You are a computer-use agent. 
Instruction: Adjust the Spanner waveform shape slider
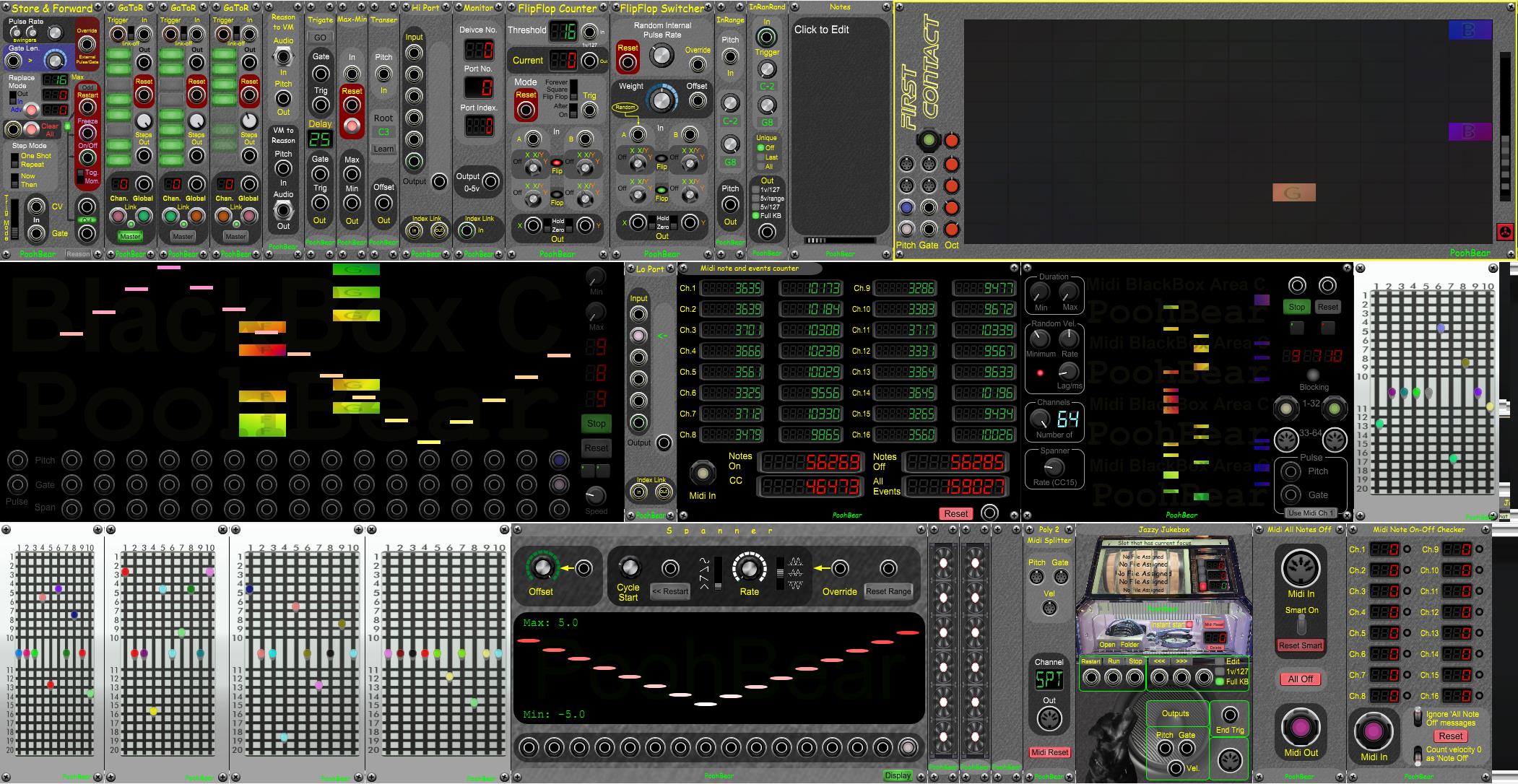[x=718, y=573]
